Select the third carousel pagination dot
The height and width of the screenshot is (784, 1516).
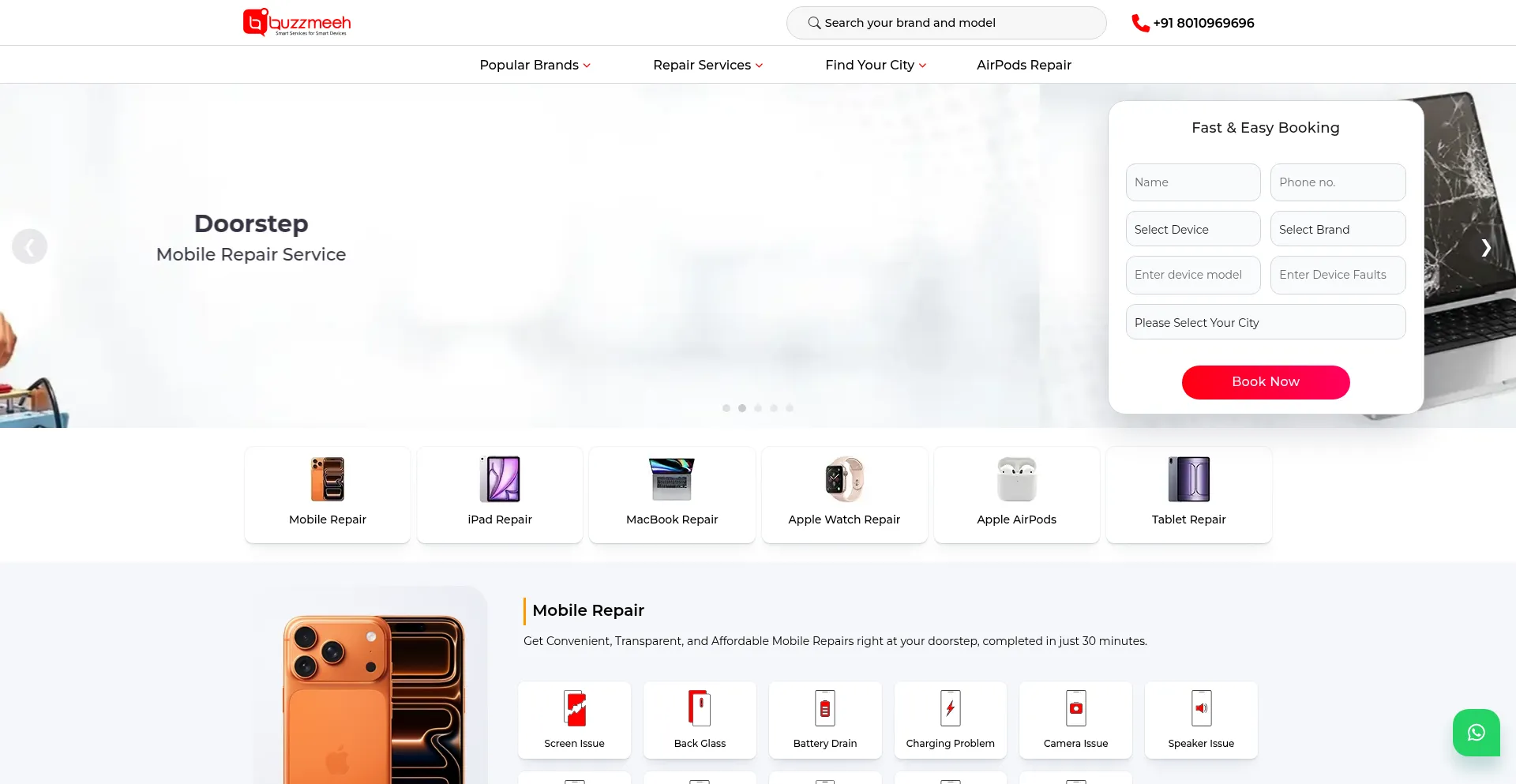pyautogui.click(x=758, y=408)
